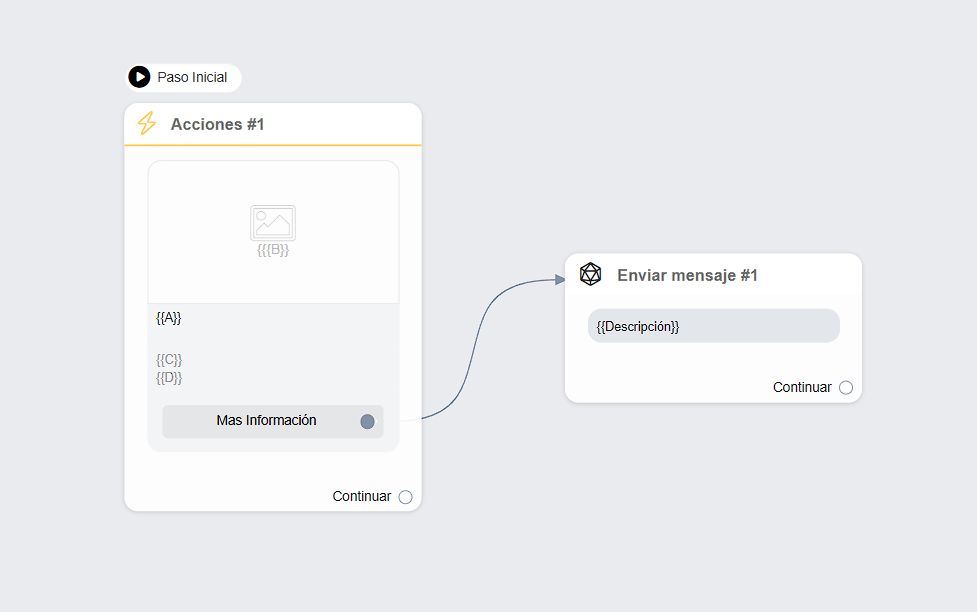Screen dimensions: 977x612
Task: Click the arrowhead entering Enviar mensaje #1
Action: [560, 280]
